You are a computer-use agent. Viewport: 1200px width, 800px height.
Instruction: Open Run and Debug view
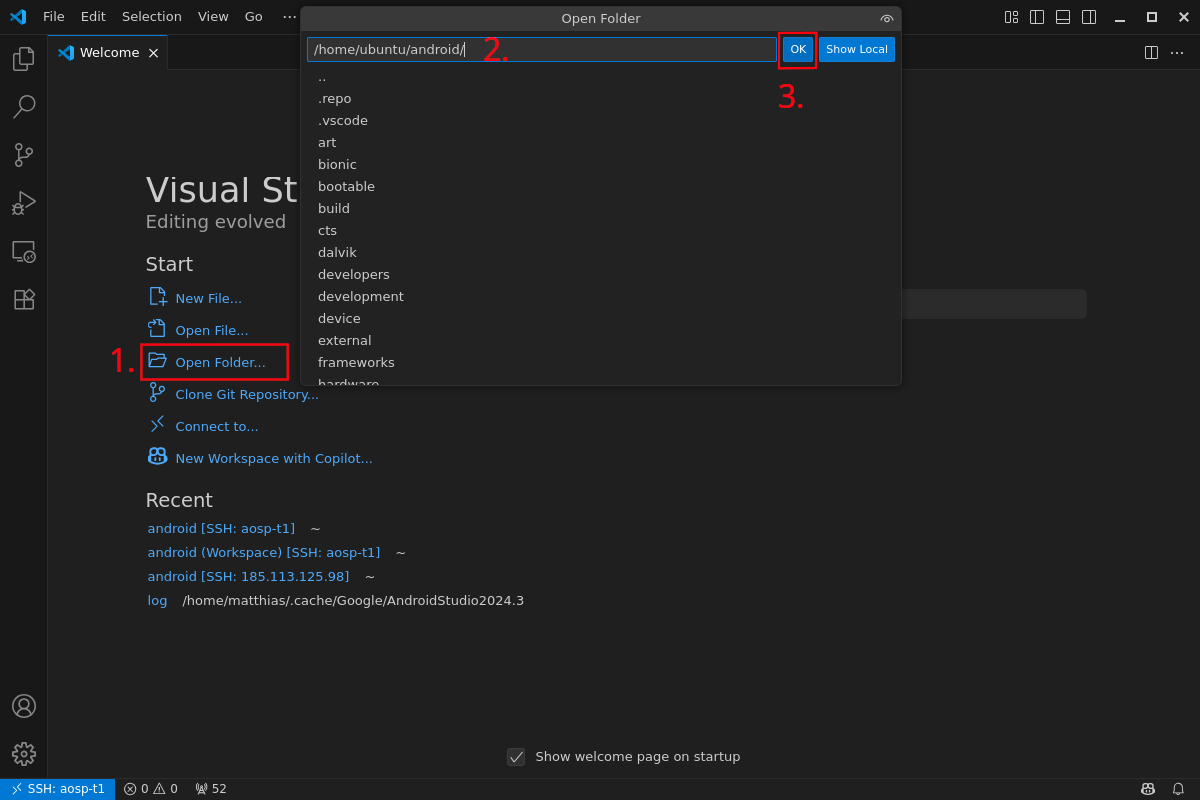pos(24,203)
